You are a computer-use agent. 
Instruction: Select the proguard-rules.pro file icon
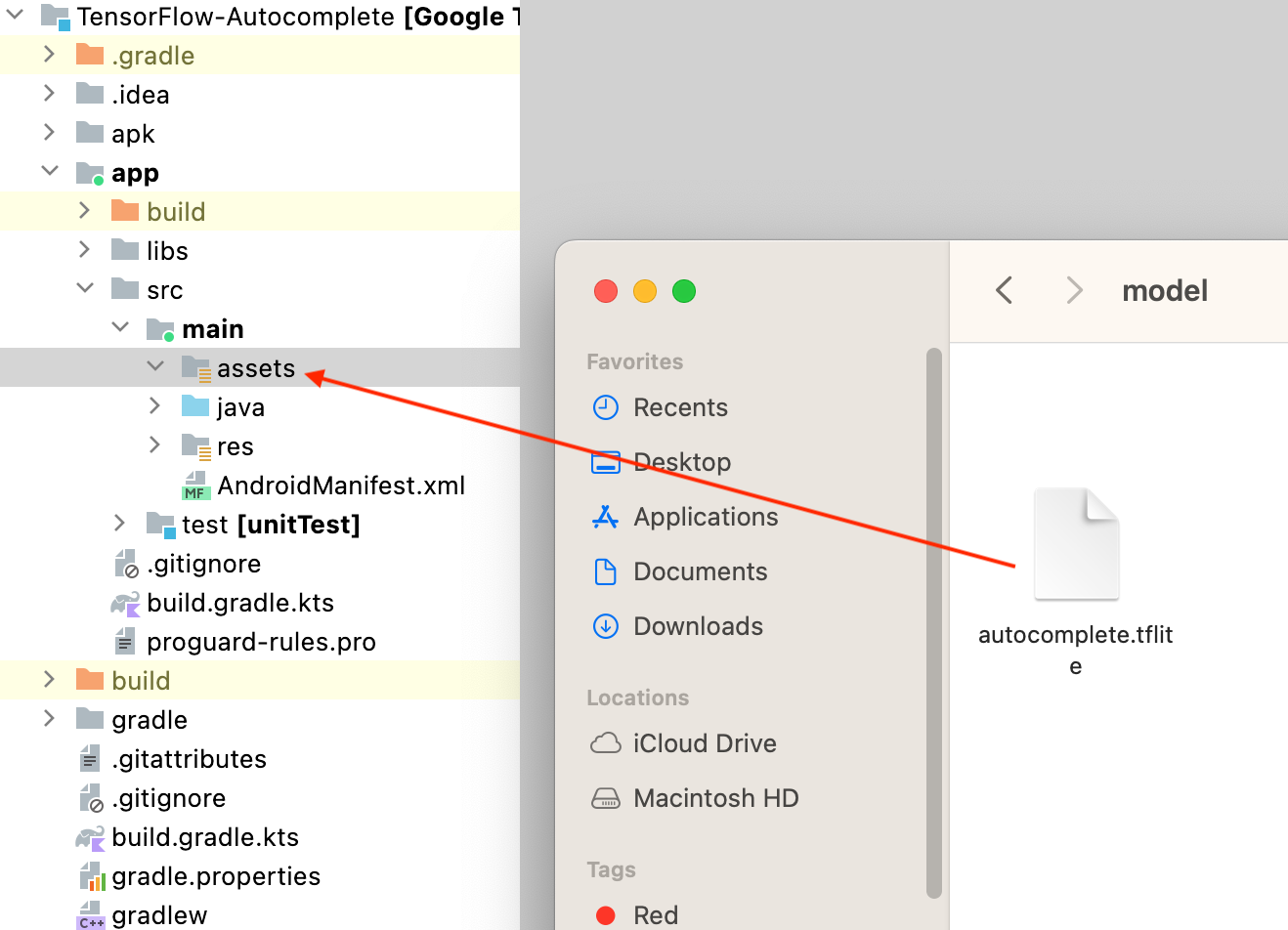pos(124,642)
